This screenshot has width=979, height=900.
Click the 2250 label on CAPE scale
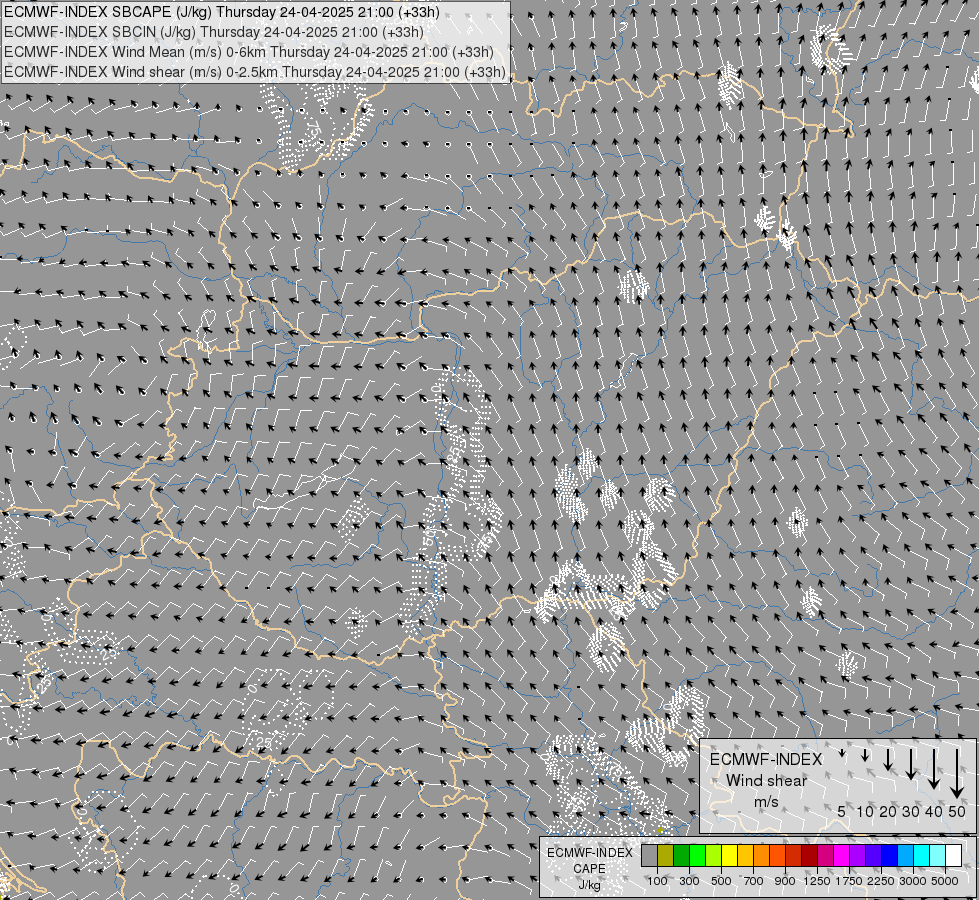point(881,881)
